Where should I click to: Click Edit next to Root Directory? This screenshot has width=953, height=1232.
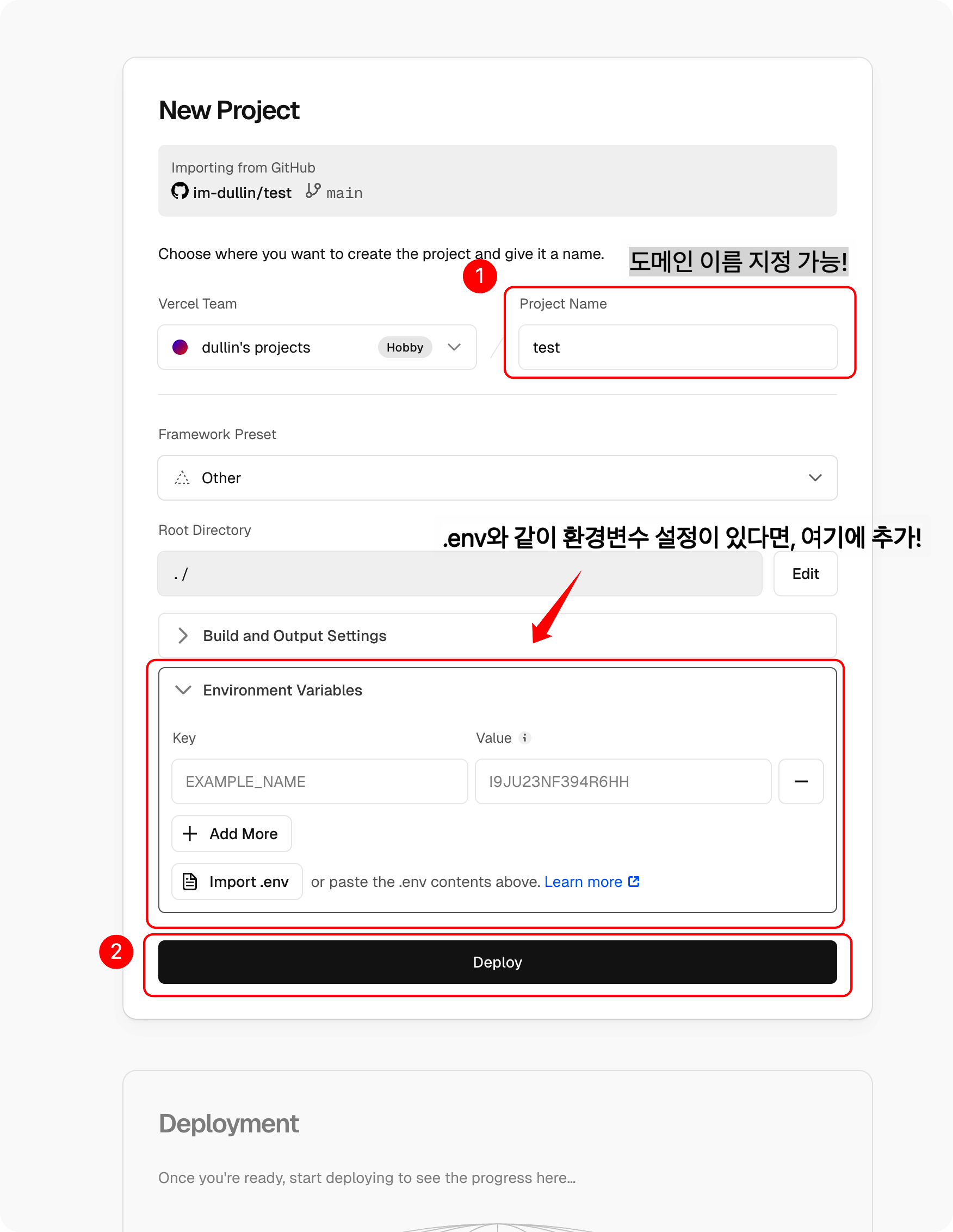click(x=805, y=574)
